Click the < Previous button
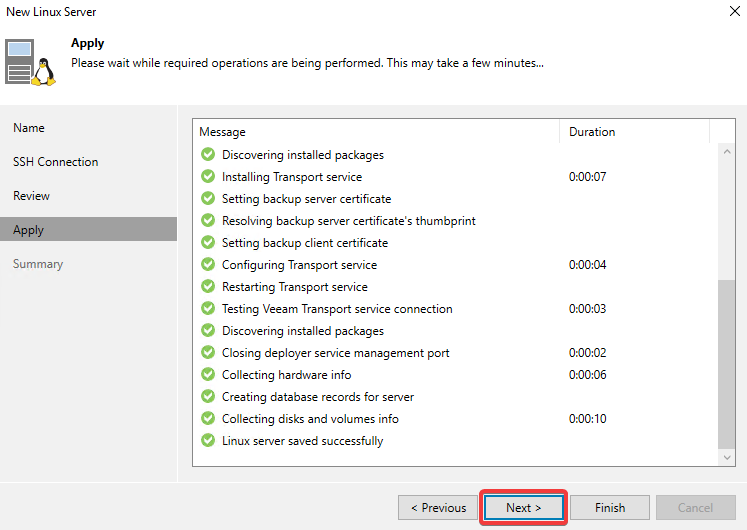This screenshot has height=530, width=747. click(x=438, y=508)
